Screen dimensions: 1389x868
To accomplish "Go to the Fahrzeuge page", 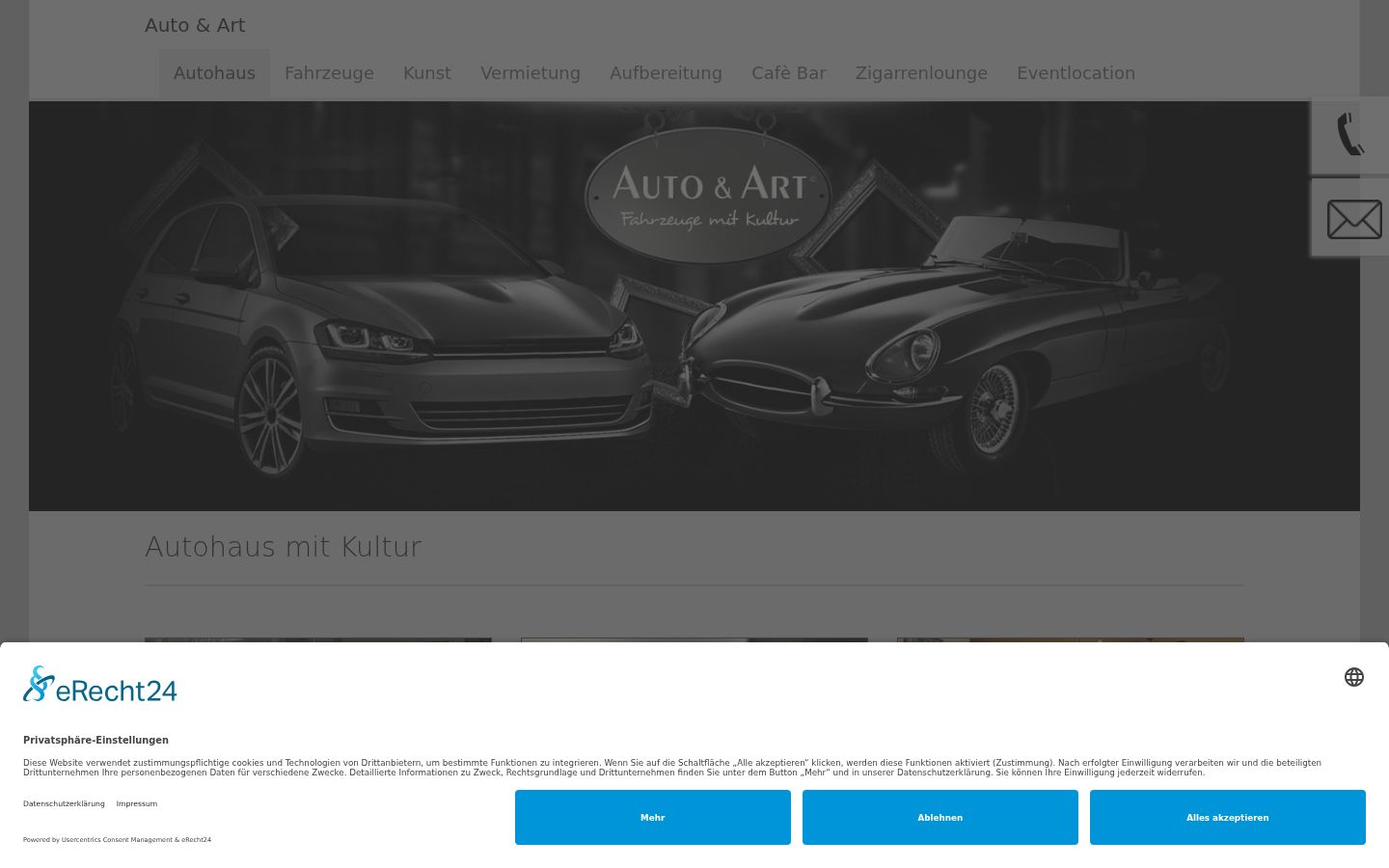I will (x=329, y=73).
